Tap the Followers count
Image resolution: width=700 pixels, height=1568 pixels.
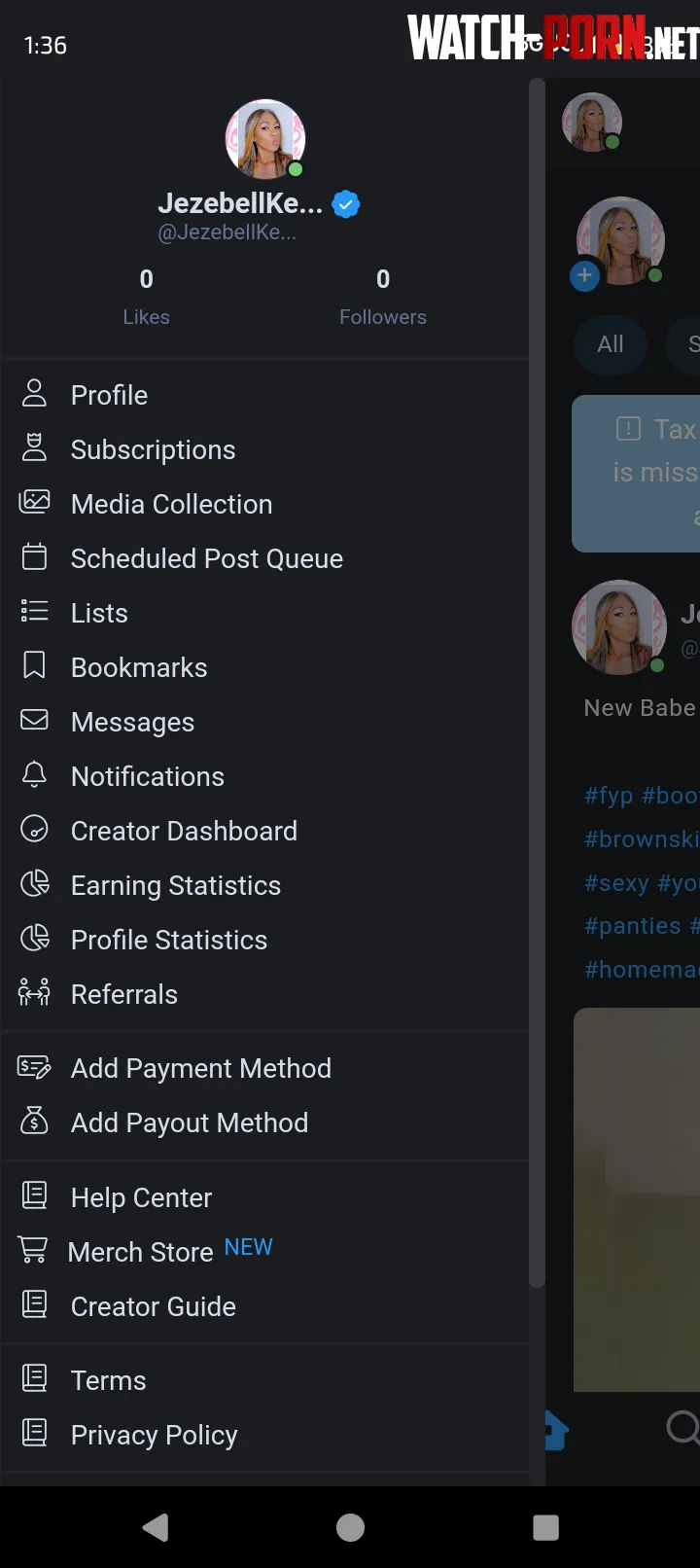tap(383, 298)
